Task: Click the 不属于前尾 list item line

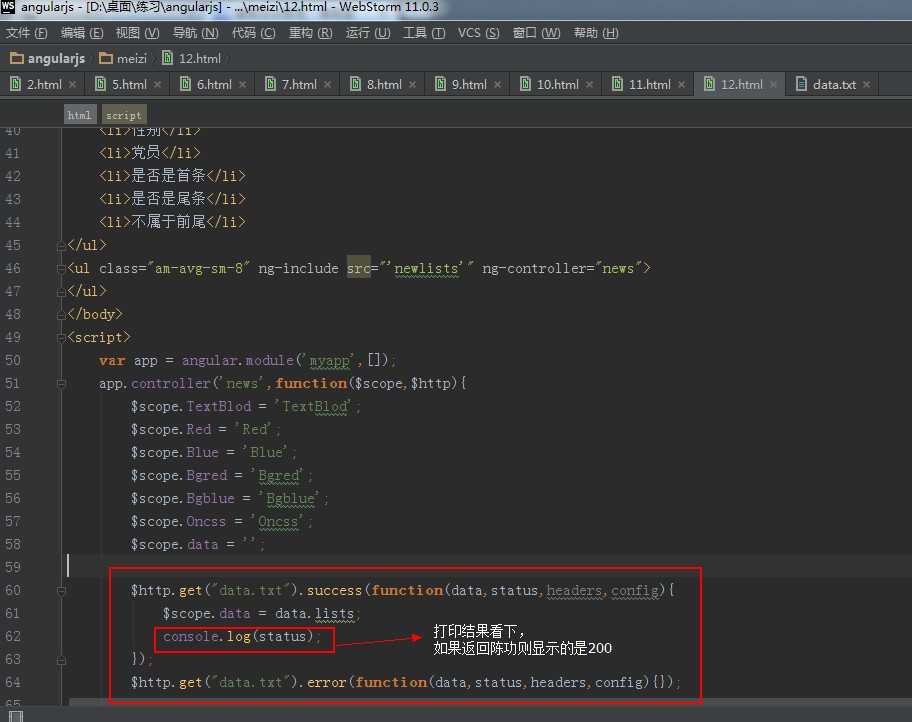Action: [x=172, y=222]
